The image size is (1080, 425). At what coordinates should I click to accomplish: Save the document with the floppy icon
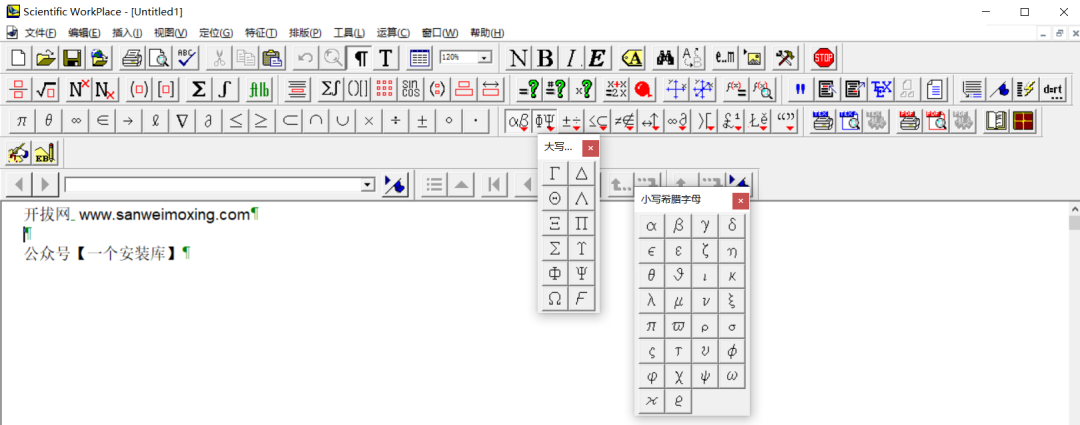click(x=73, y=58)
